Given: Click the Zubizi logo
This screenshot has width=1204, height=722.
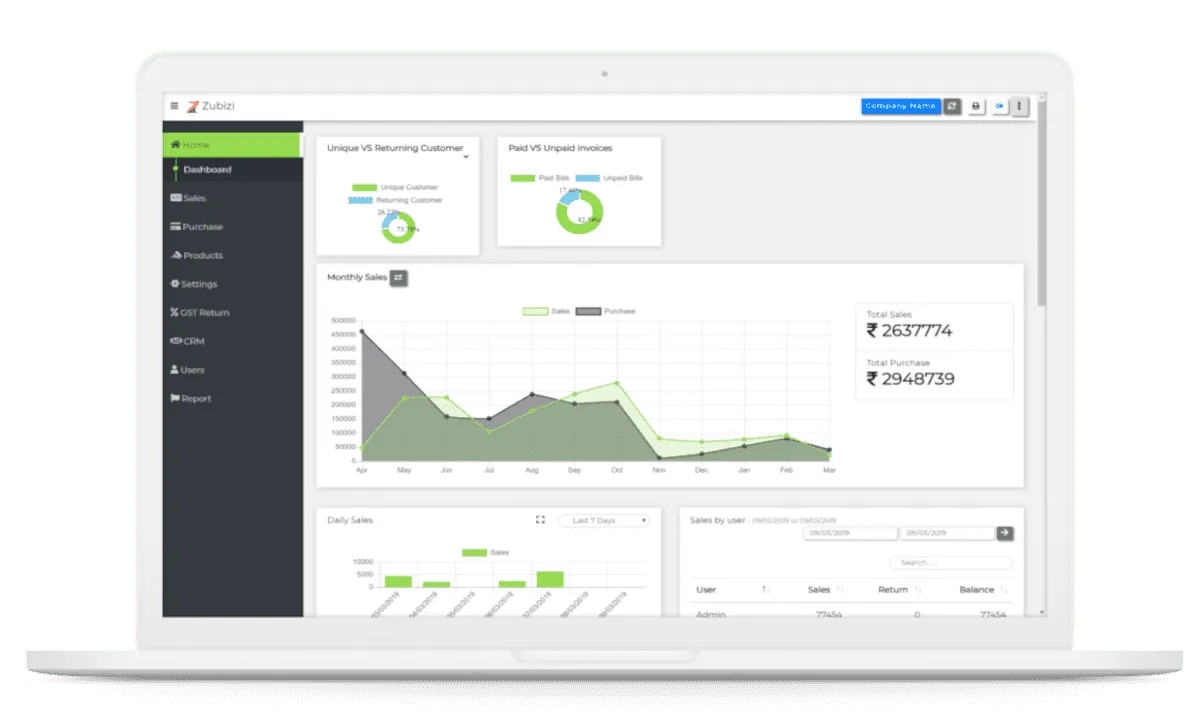Looking at the screenshot, I should pos(210,106).
